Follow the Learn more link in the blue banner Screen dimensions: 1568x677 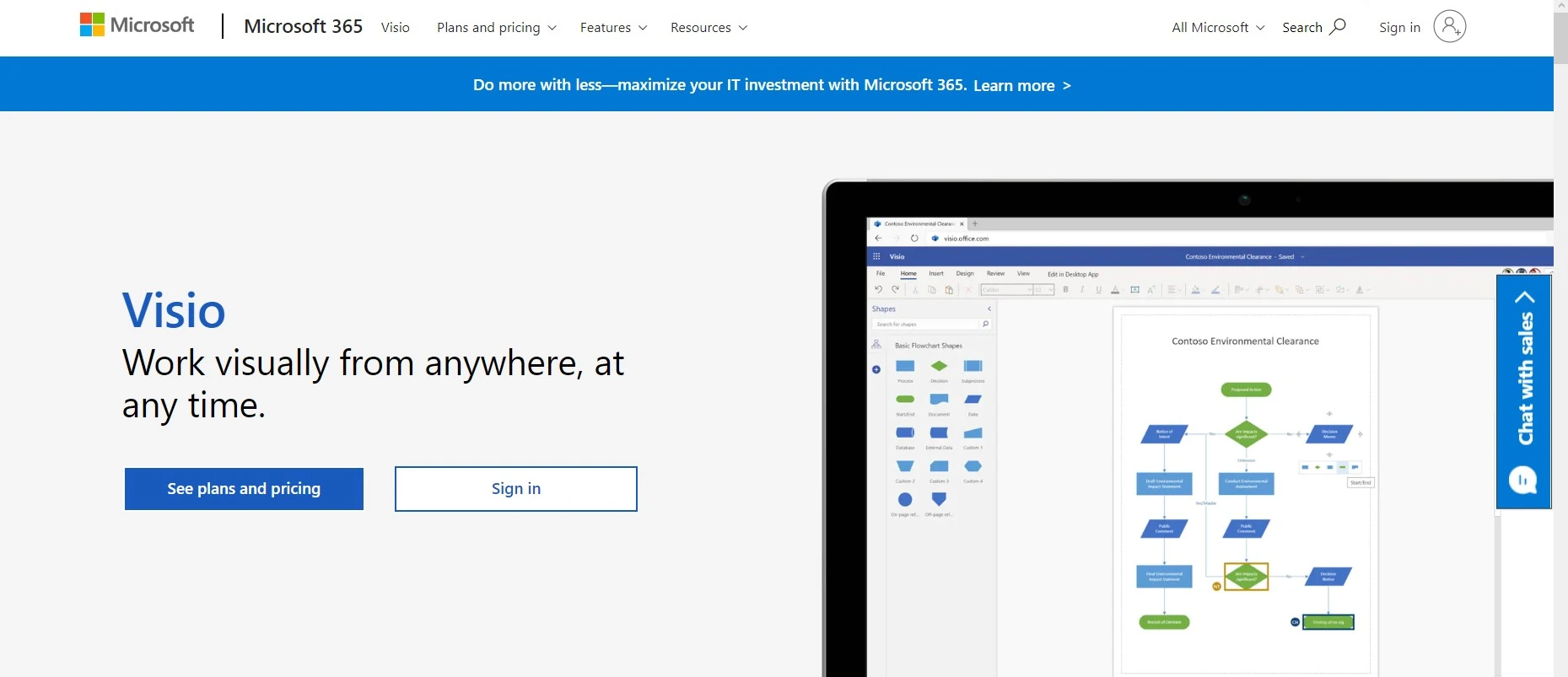pos(1021,85)
